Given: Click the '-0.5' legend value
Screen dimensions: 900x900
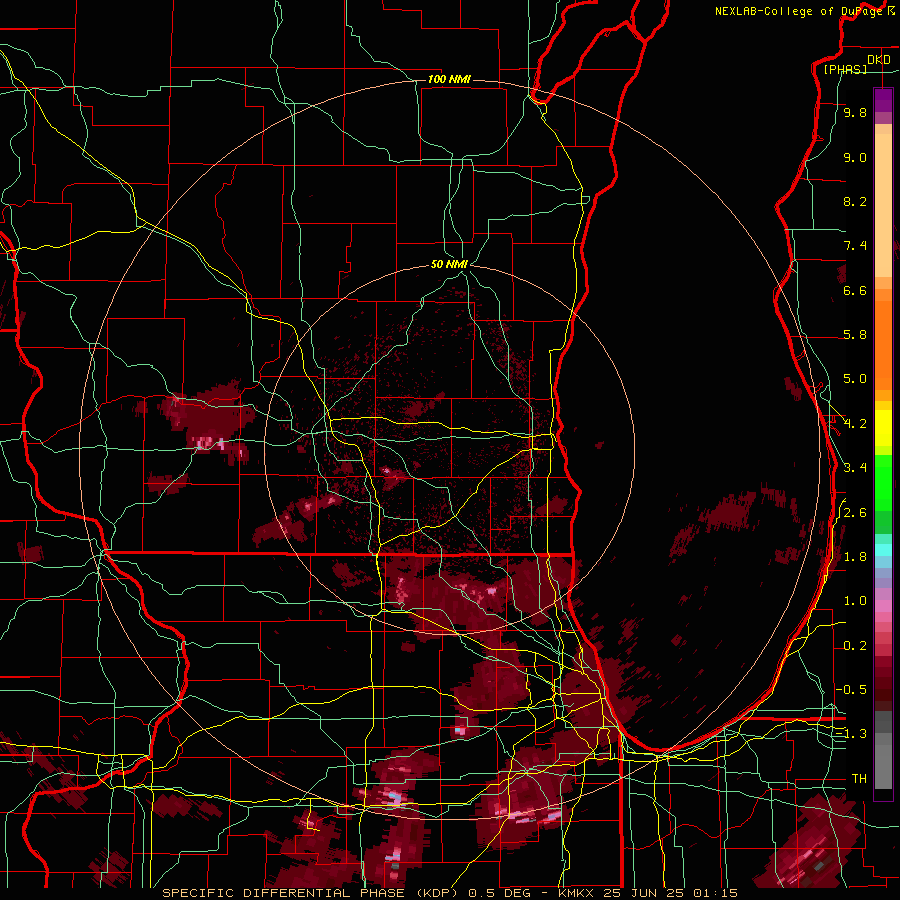Looking at the screenshot, I should [851, 690].
